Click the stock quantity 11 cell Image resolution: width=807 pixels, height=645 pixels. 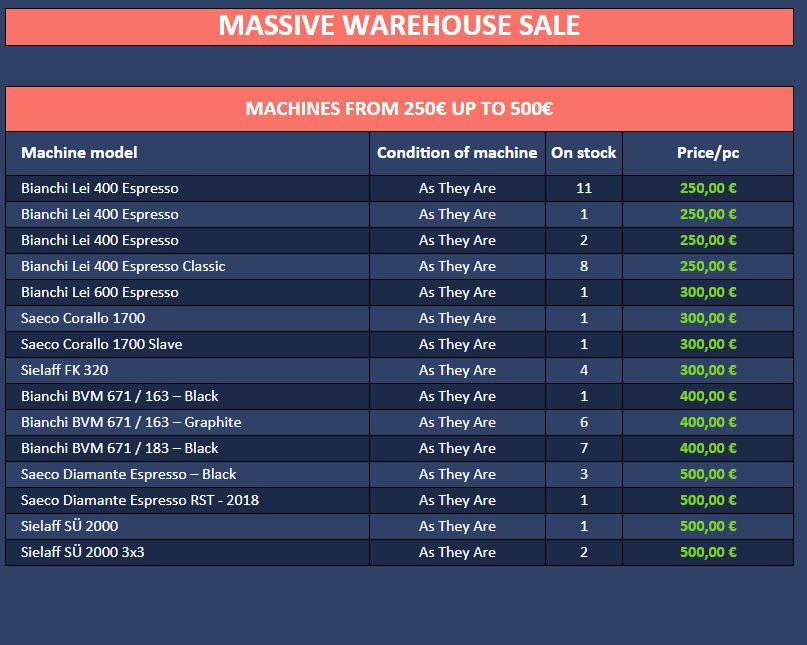coord(584,188)
